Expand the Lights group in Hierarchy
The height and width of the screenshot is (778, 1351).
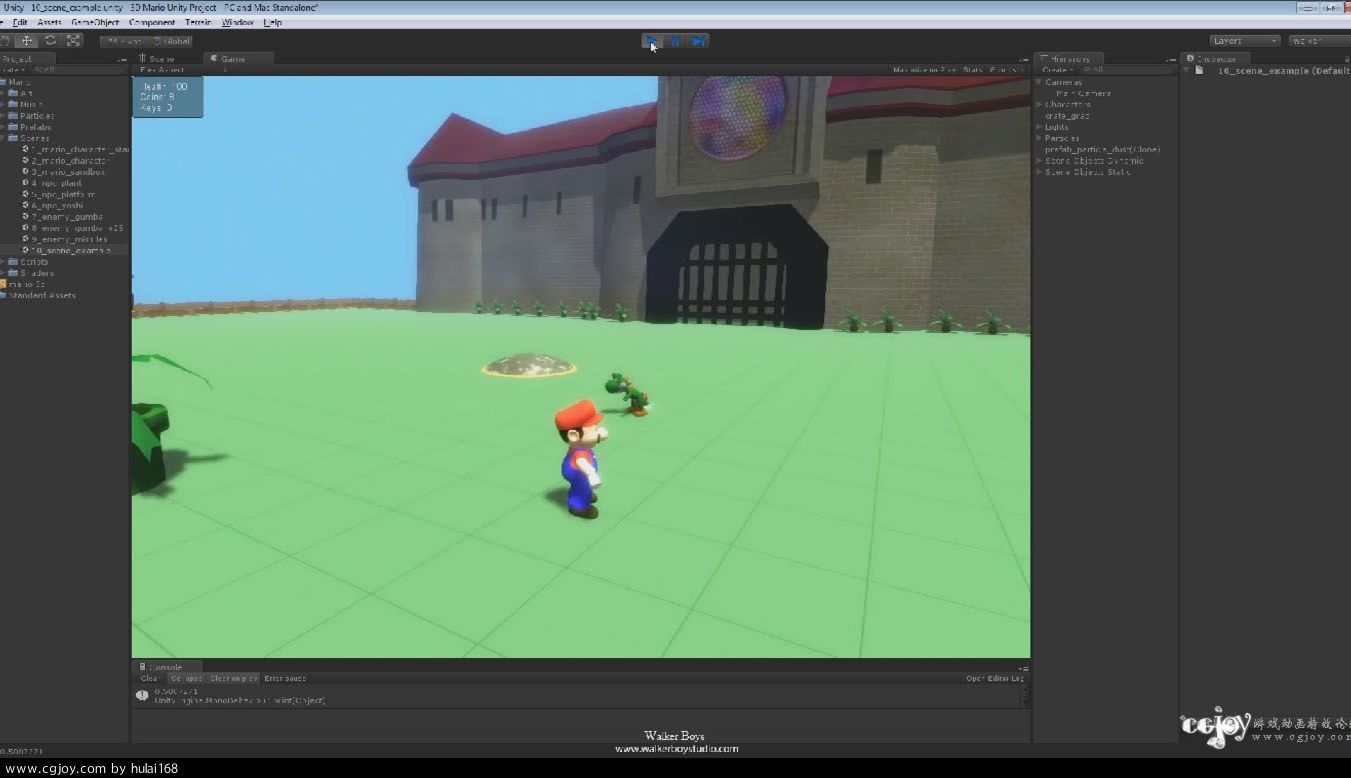pos(1039,127)
